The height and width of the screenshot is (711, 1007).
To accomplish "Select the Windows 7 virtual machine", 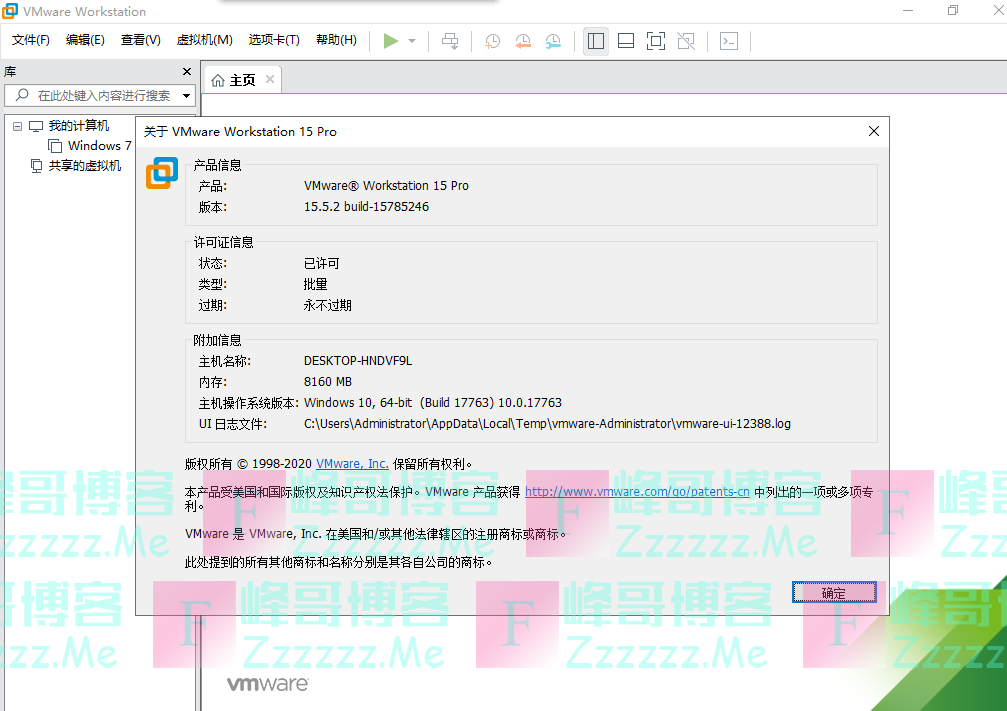I will (x=99, y=146).
